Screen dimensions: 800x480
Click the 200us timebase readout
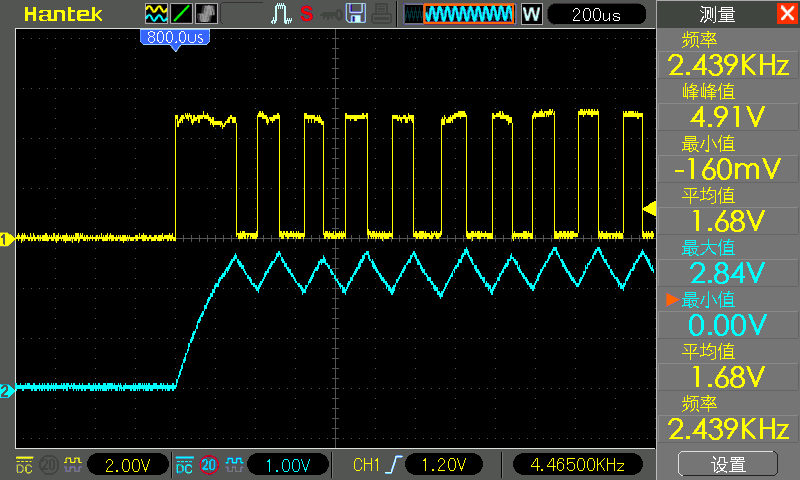(596, 14)
